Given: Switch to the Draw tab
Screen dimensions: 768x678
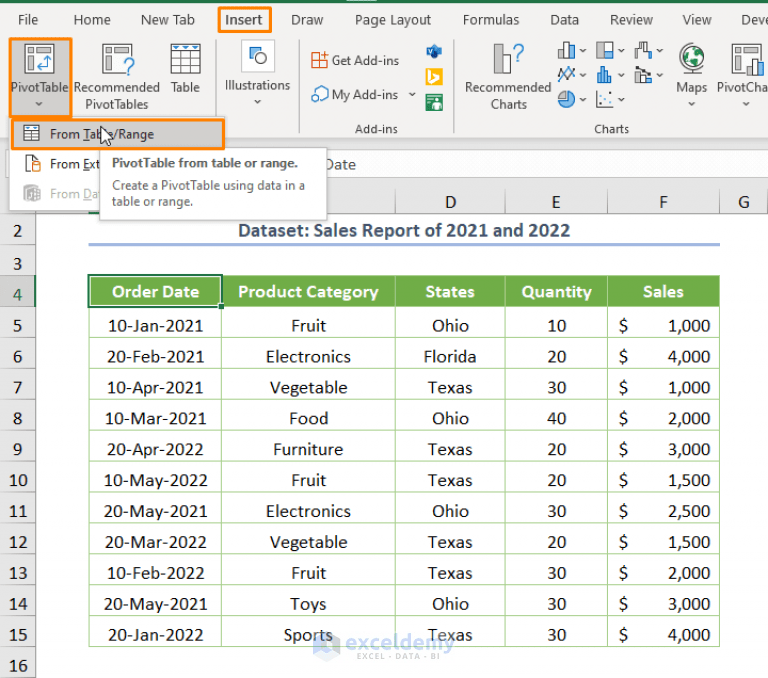Looking at the screenshot, I should (x=307, y=20).
